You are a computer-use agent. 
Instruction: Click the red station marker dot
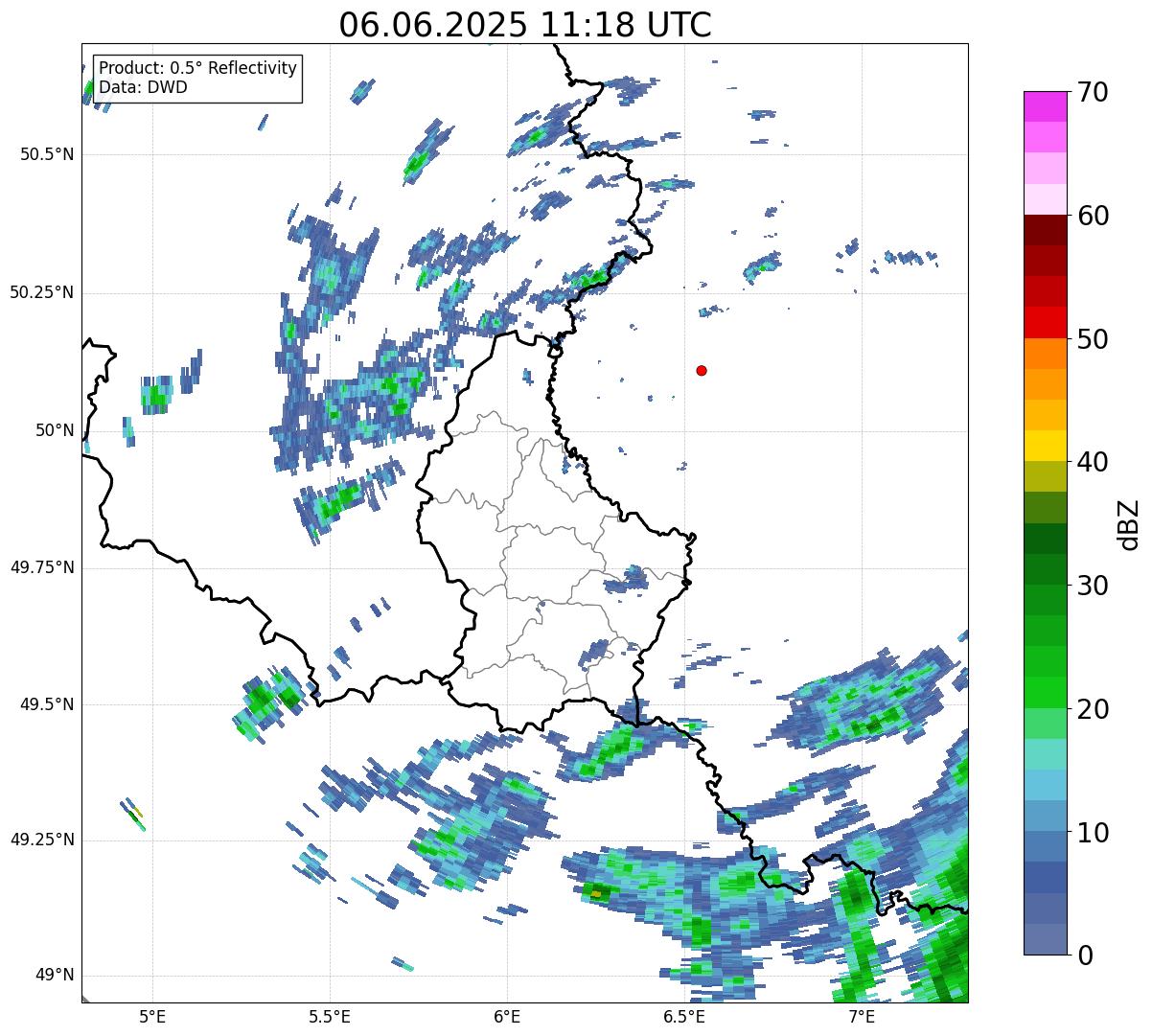point(702,371)
